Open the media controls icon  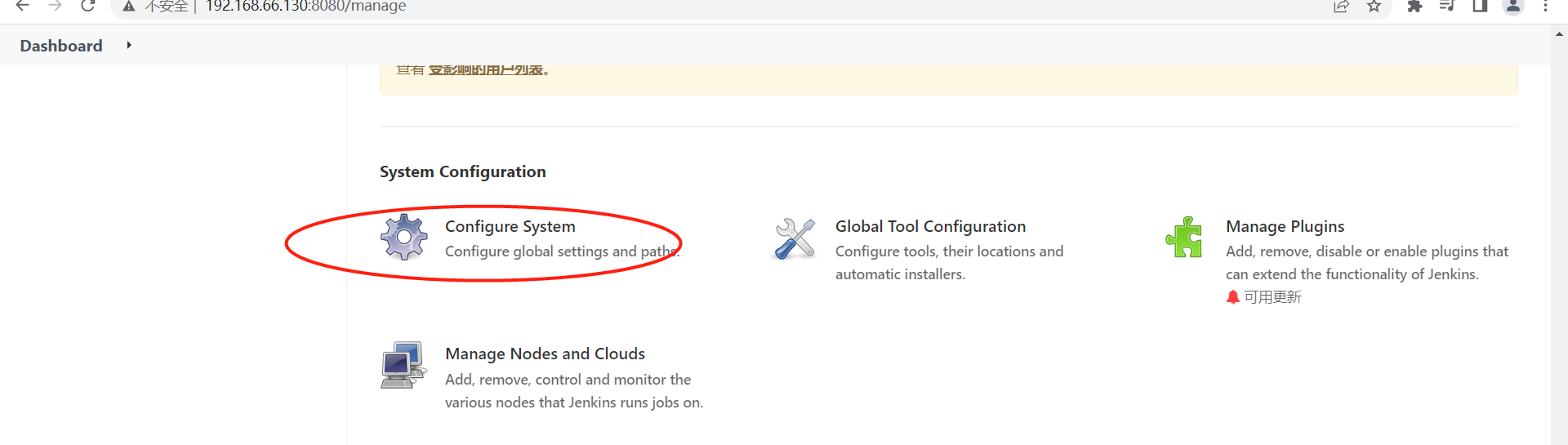[x=1447, y=7]
